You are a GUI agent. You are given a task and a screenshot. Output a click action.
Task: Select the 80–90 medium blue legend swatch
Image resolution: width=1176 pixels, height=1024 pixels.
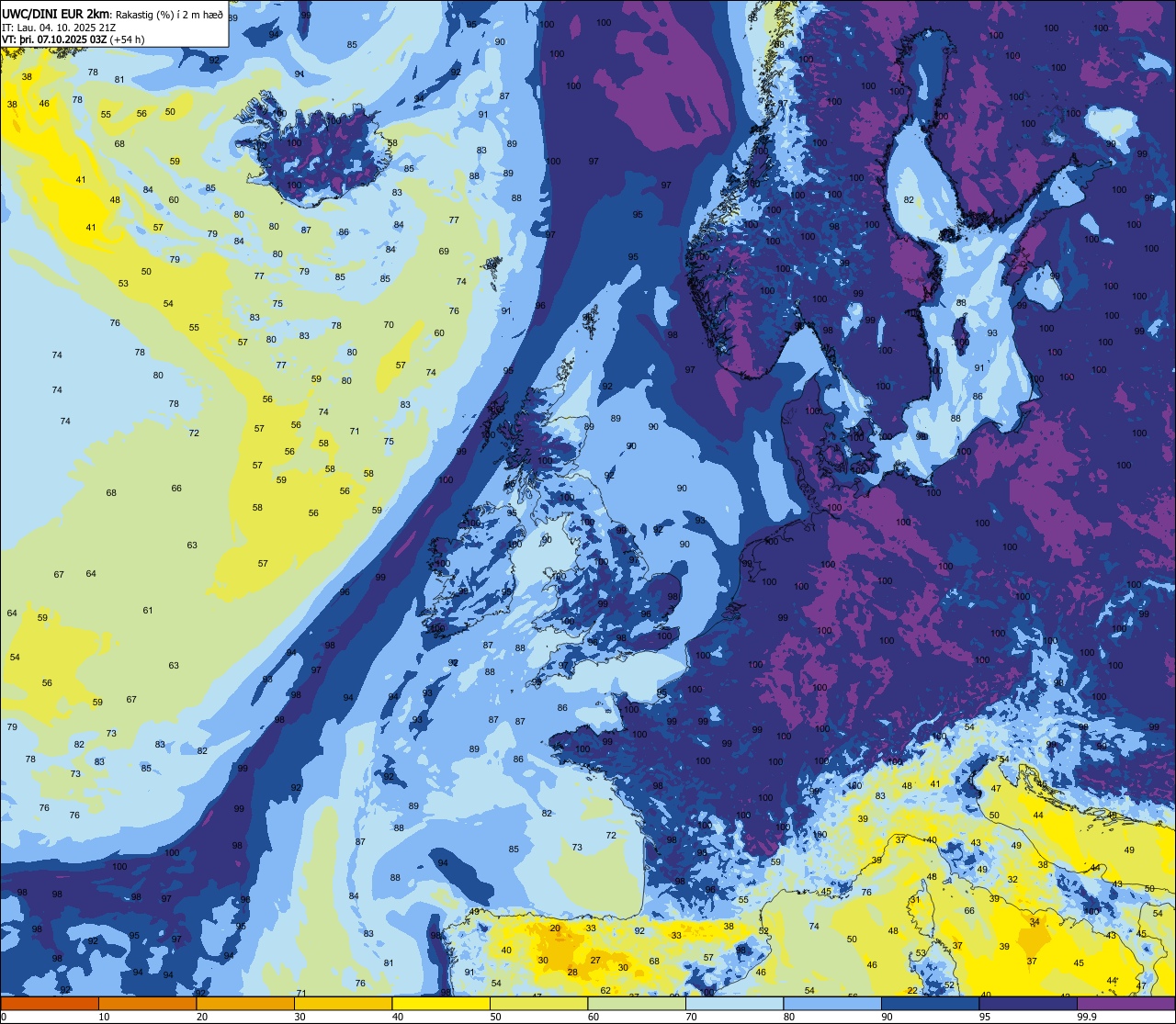[x=832, y=1003]
